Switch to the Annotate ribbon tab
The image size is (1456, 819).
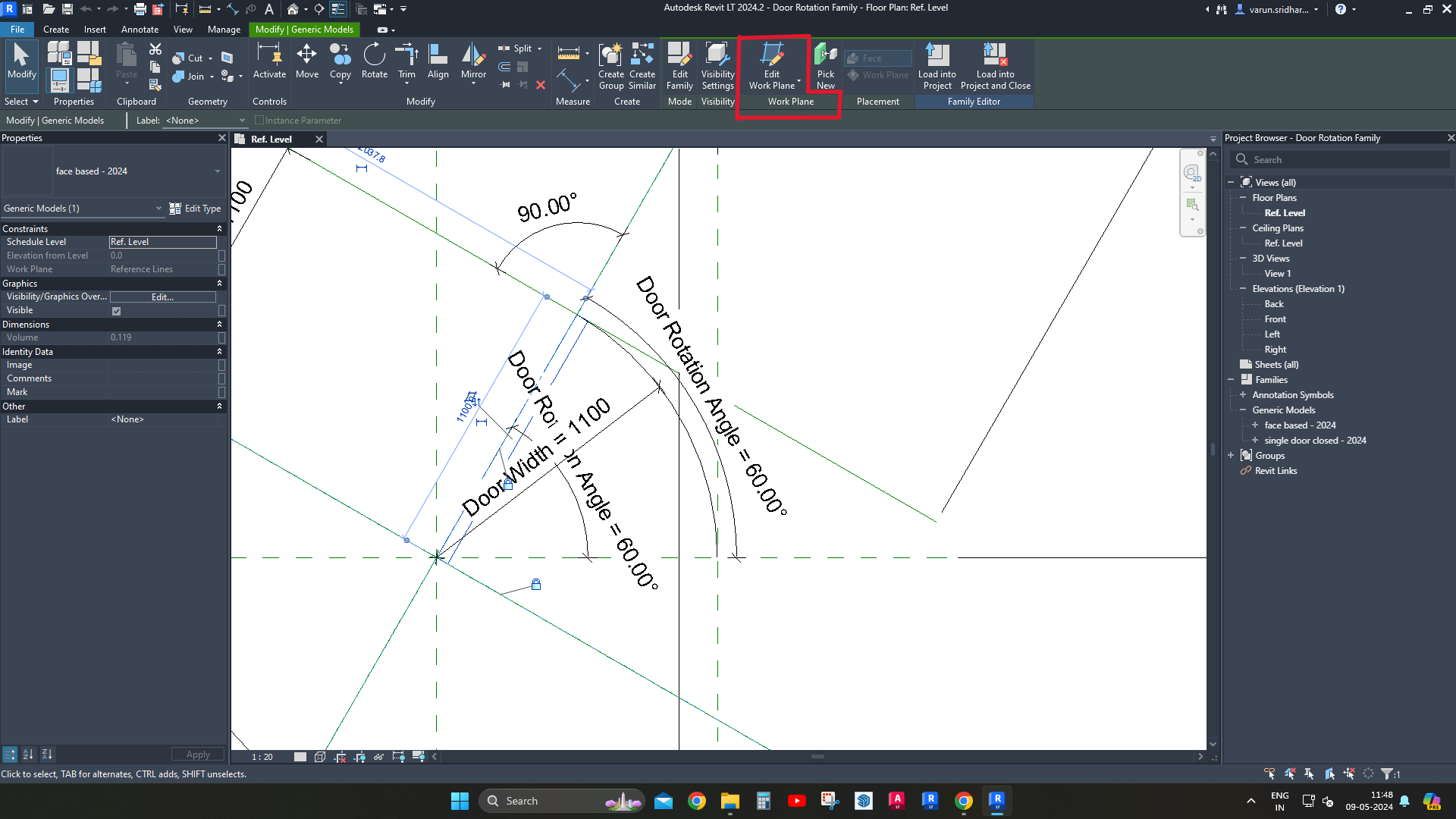[140, 30]
